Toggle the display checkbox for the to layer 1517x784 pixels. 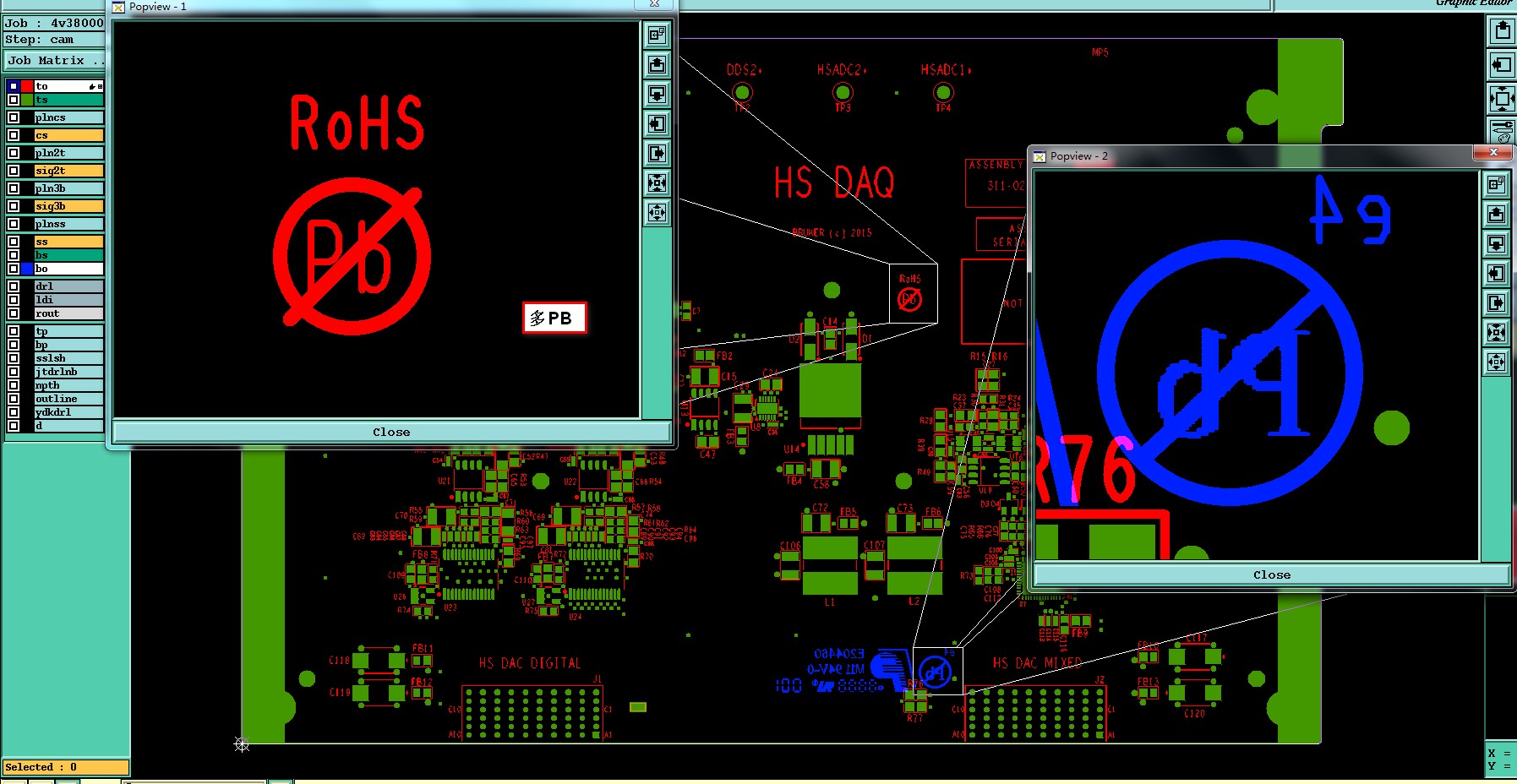[14, 86]
